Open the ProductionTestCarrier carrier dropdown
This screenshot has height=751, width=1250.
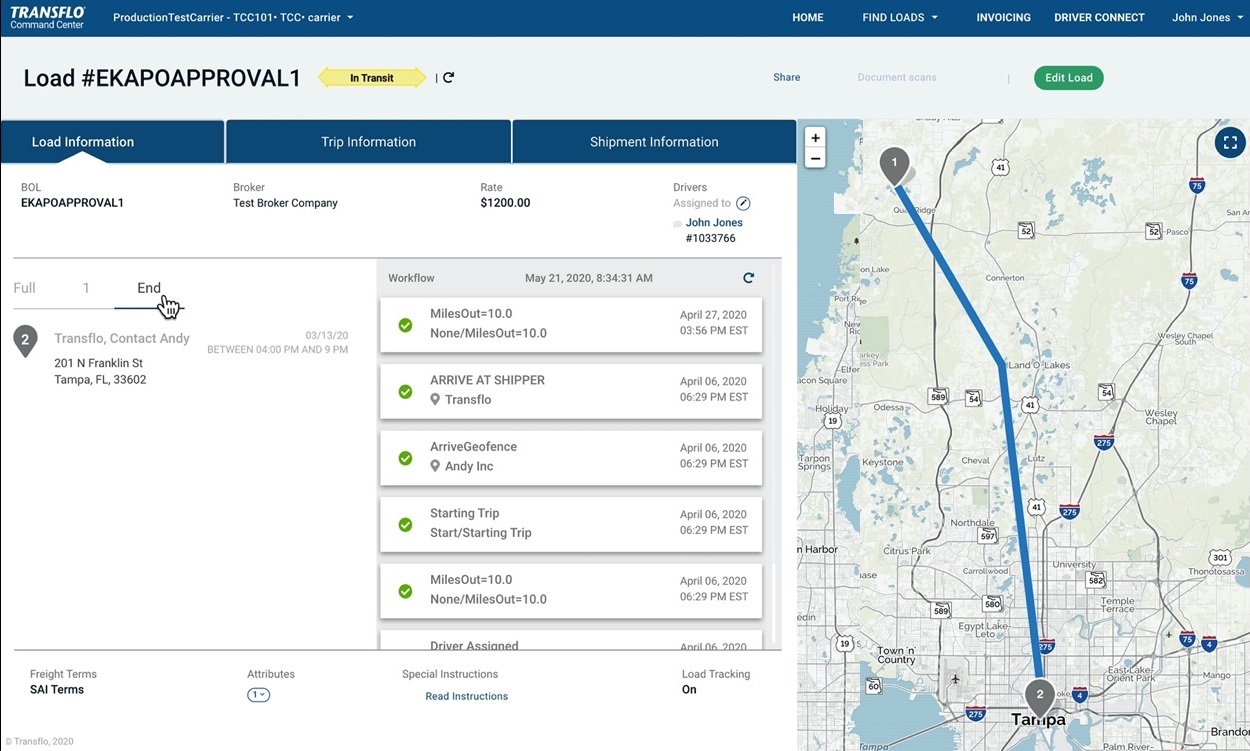click(233, 17)
